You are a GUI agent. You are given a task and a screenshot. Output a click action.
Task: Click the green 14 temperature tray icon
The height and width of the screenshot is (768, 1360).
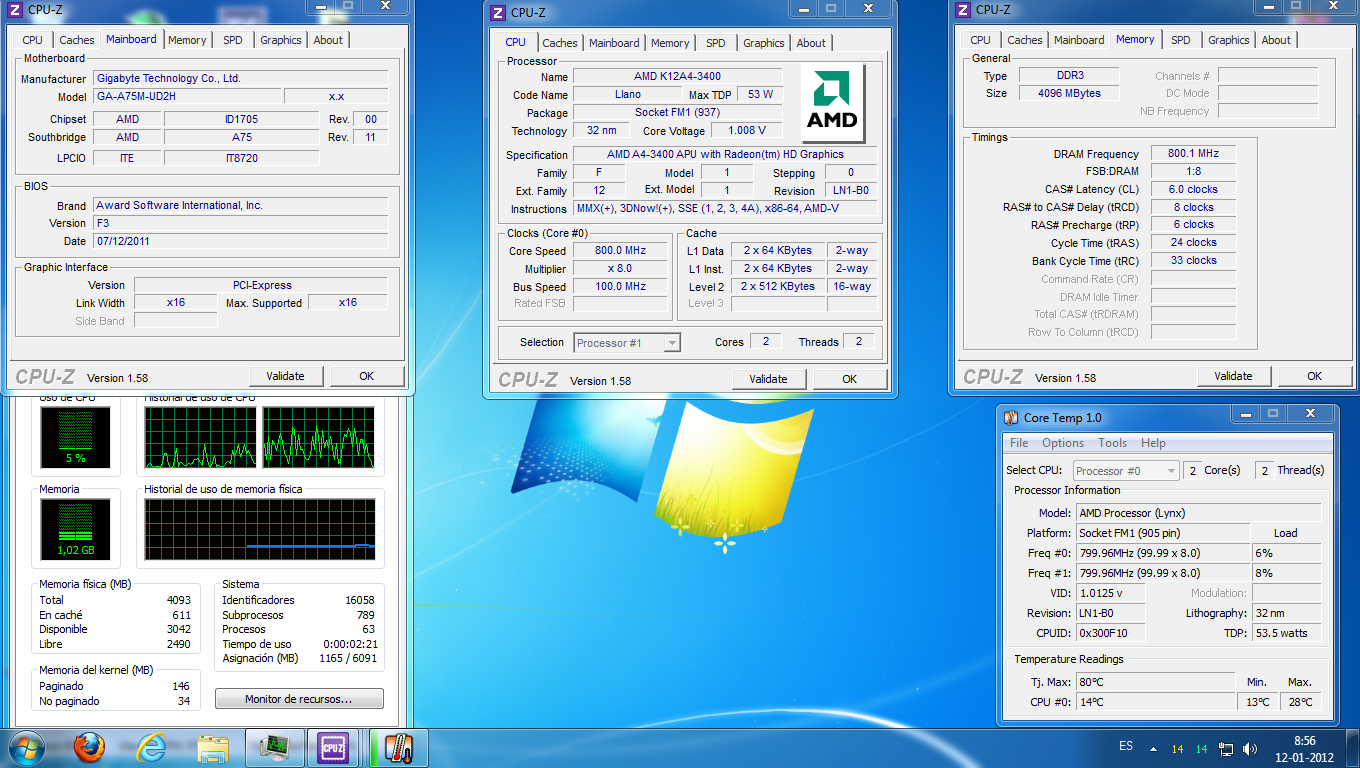1202,749
